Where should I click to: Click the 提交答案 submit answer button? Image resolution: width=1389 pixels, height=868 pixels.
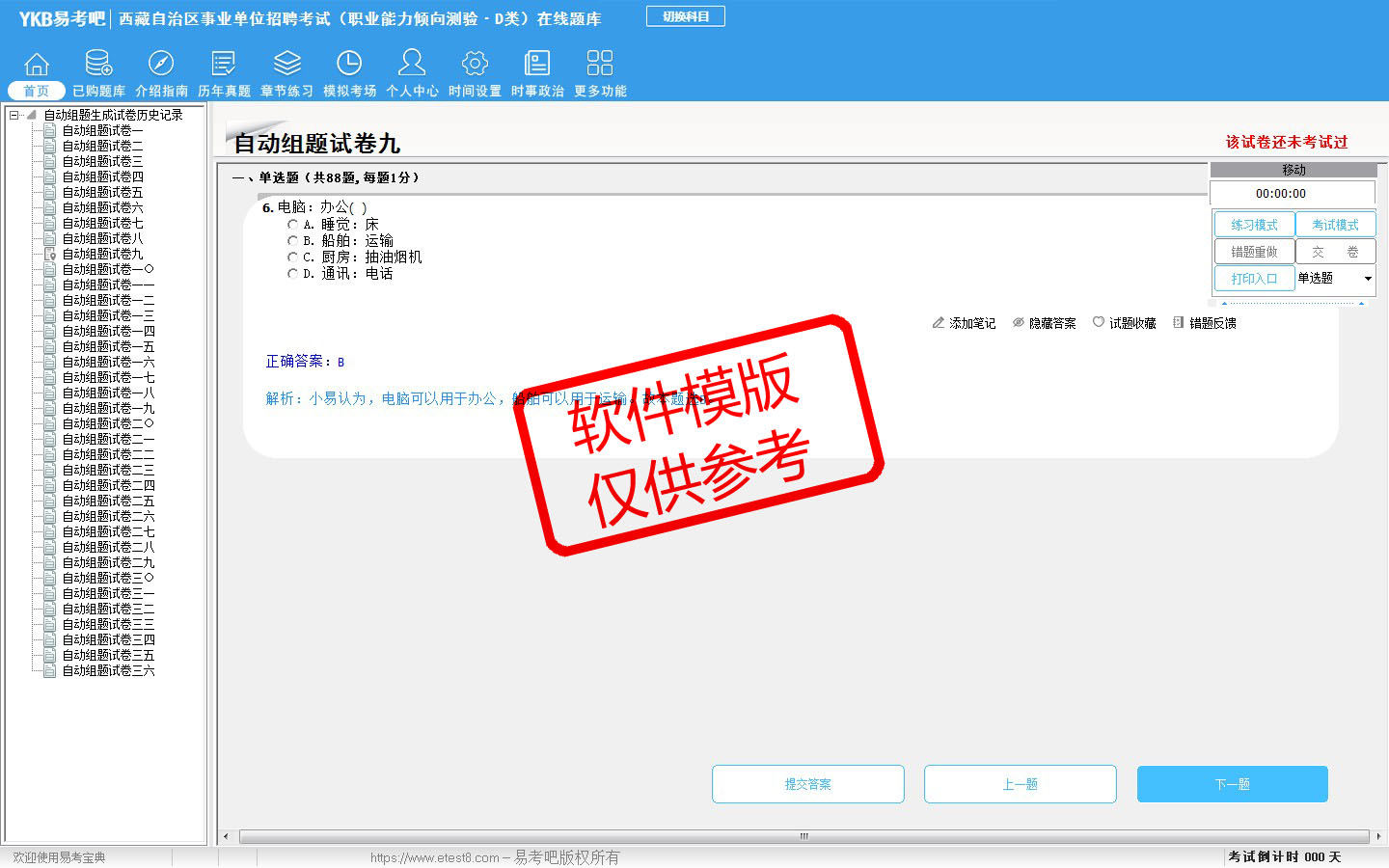pyautogui.click(x=807, y=784)
